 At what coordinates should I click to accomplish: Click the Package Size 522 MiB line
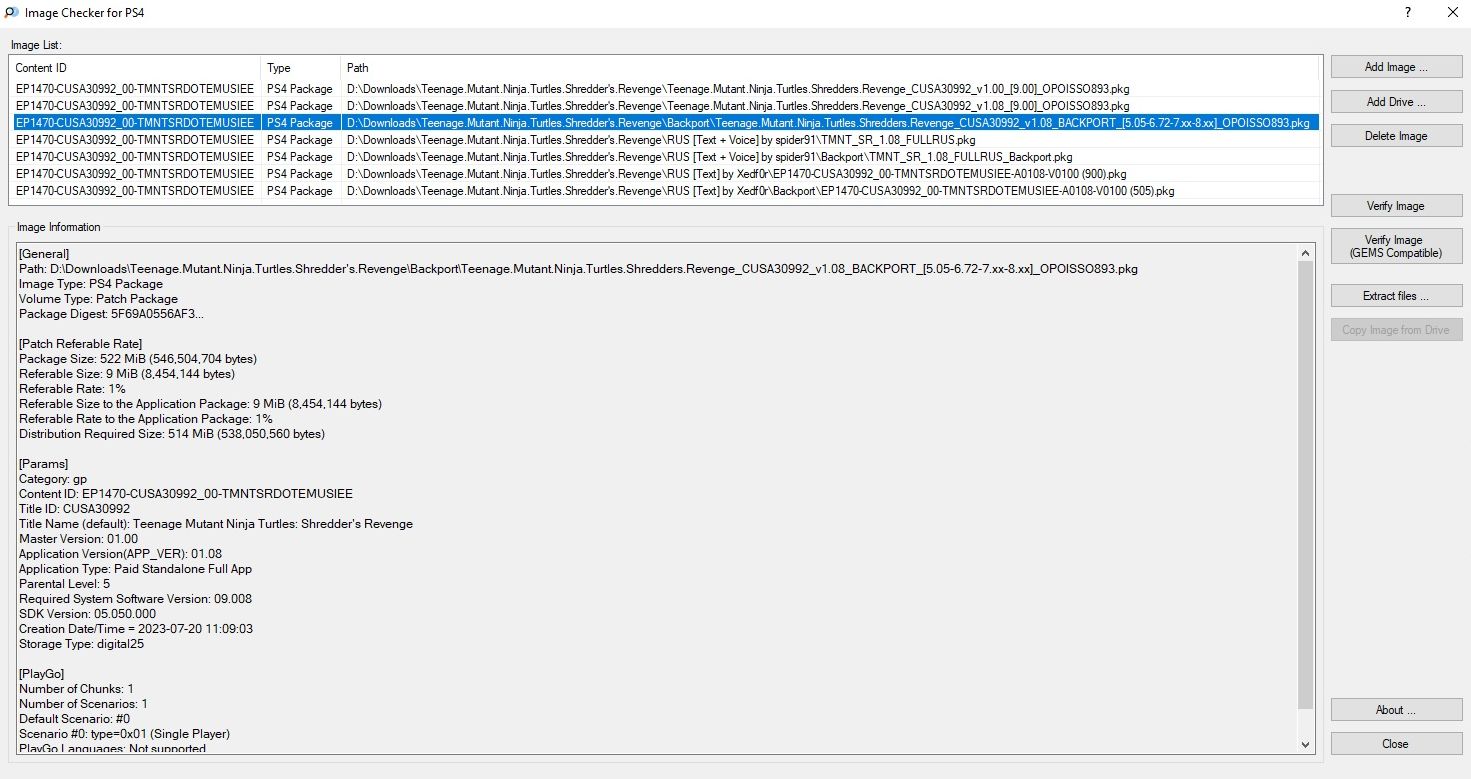tap(138, 359)
